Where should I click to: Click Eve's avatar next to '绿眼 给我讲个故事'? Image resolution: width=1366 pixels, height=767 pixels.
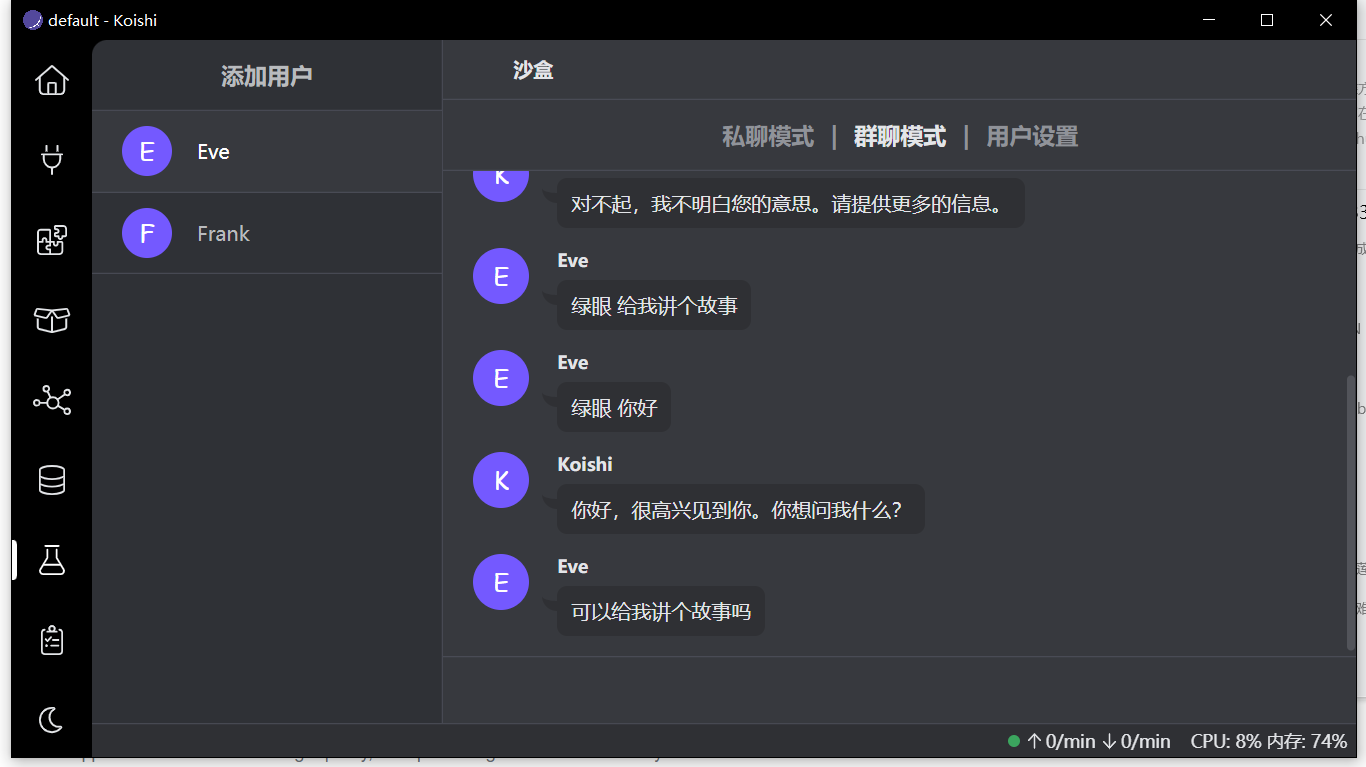coord(501,276)
